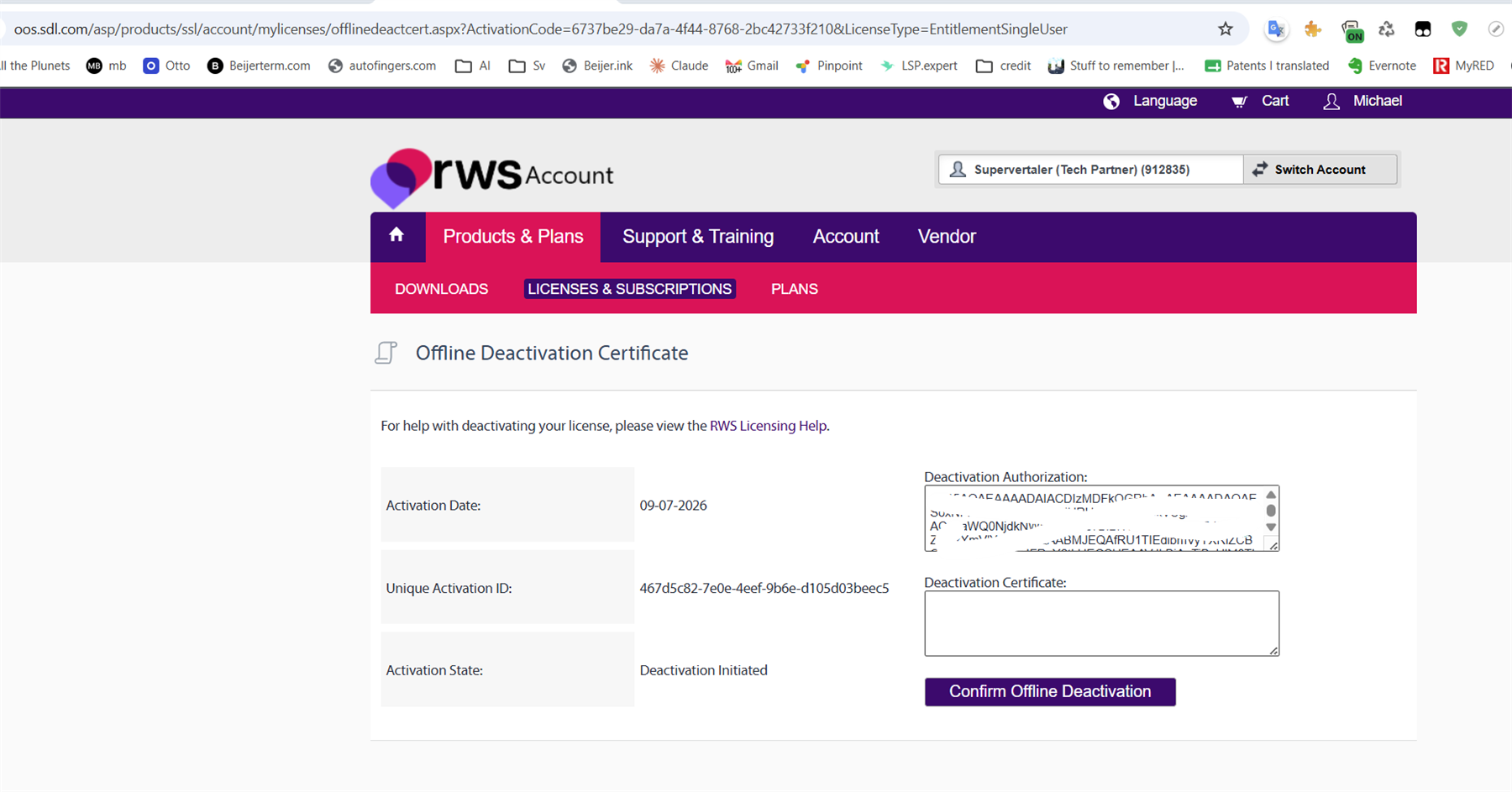Viewport: 1512px width, 792px height.
Task: Open the RWS Licensing Help link
Action: (x=768, y=426)
